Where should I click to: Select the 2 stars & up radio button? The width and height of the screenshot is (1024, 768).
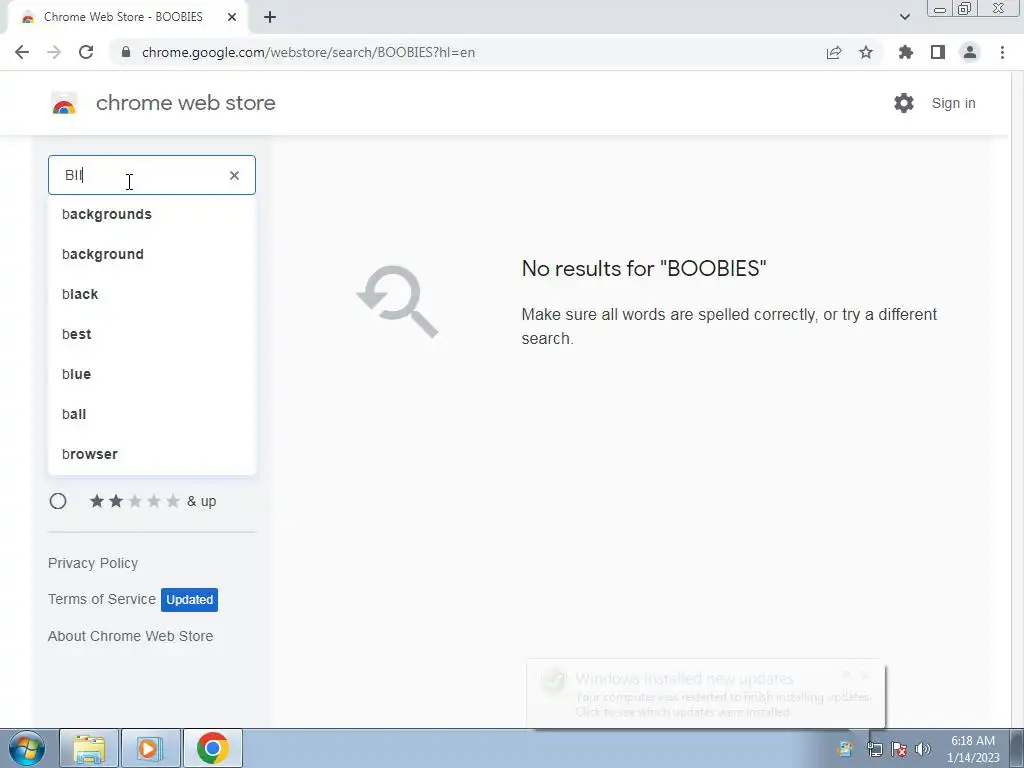pos(58,501)
